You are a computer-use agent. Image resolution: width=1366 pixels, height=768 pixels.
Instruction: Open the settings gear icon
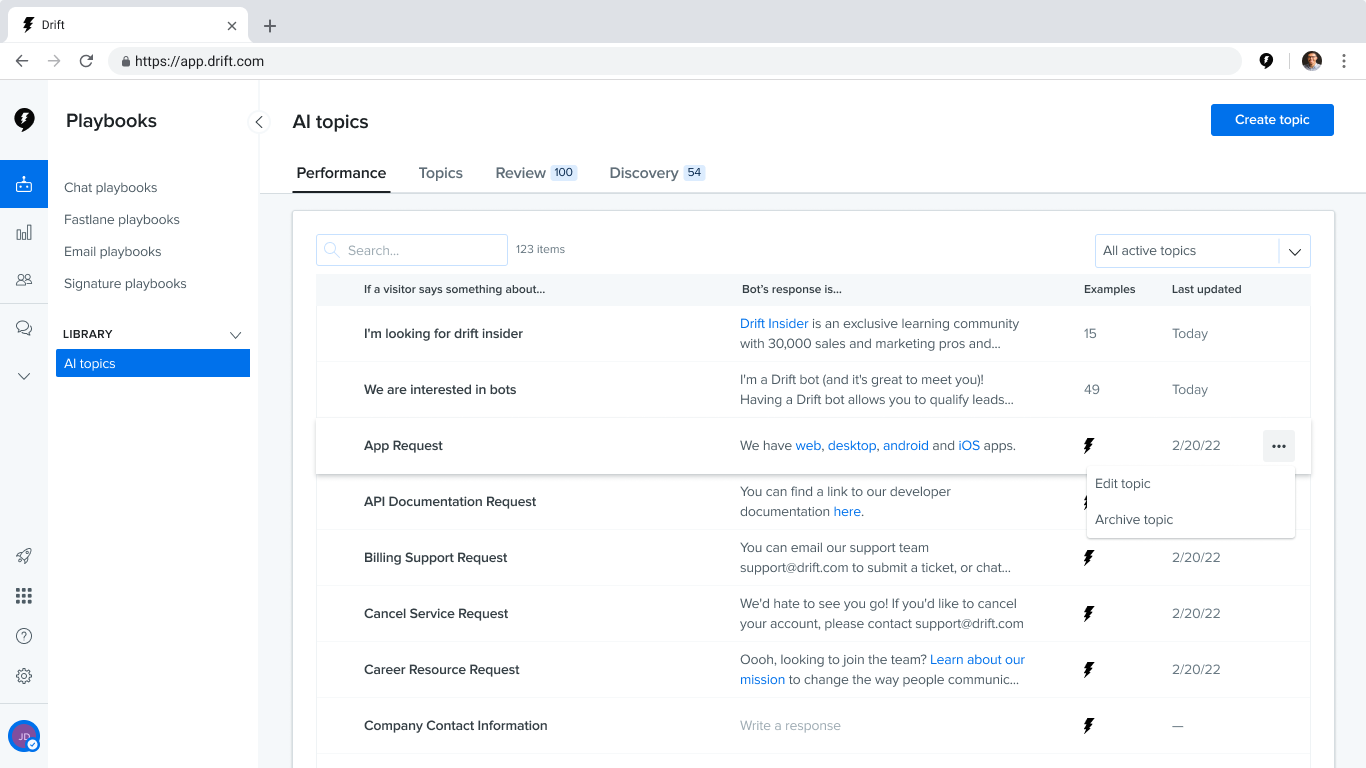coord(24,676)
